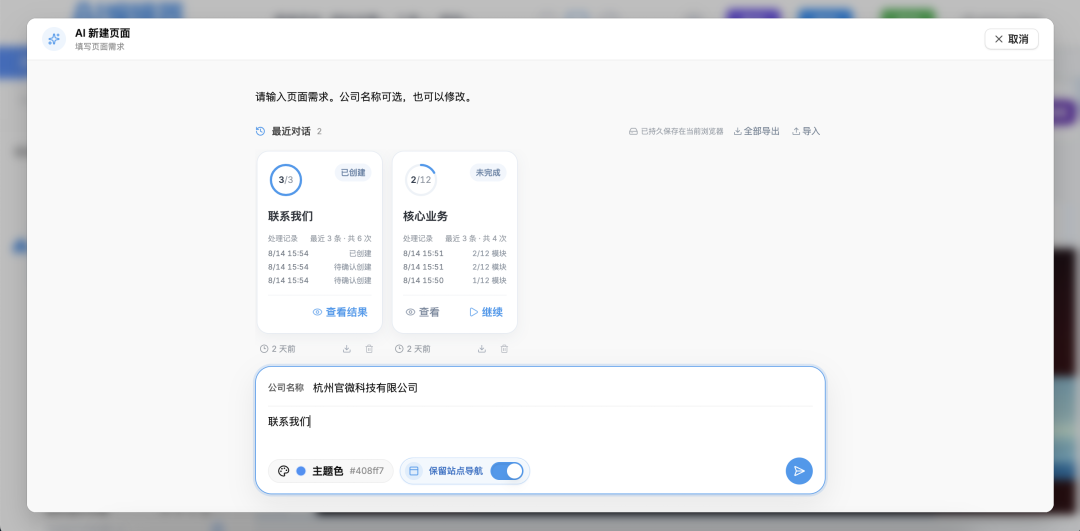Click the 未完成 status badge

(x=488, y=173)
